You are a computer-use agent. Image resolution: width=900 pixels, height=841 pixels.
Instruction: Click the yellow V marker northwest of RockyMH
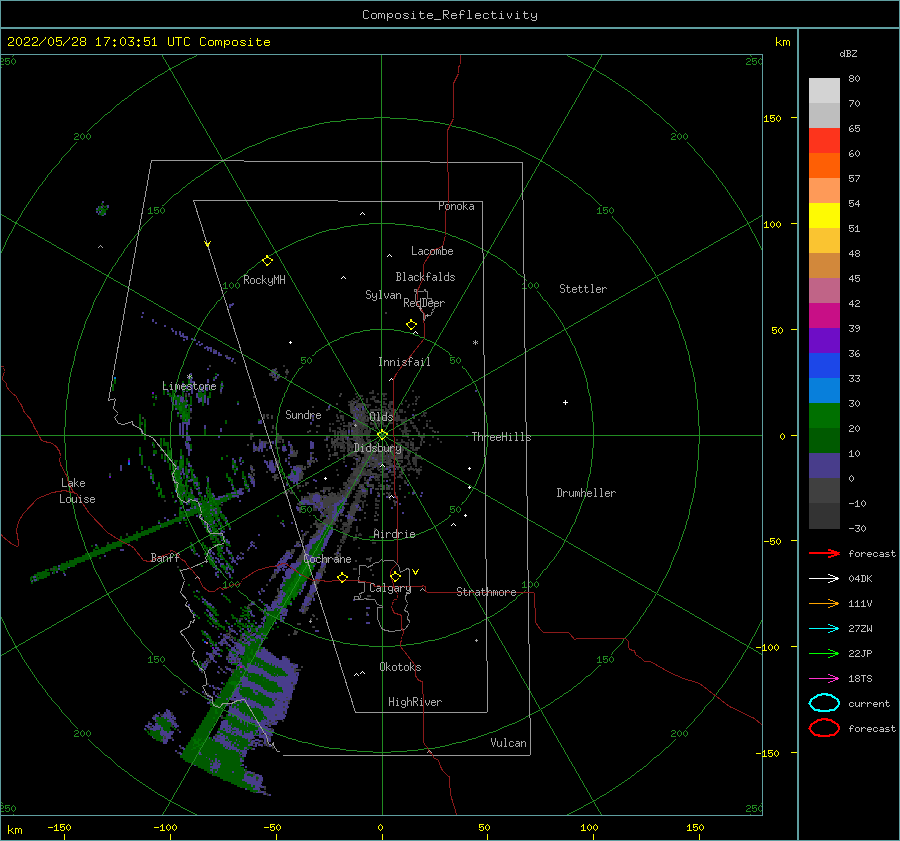(208, 245)
